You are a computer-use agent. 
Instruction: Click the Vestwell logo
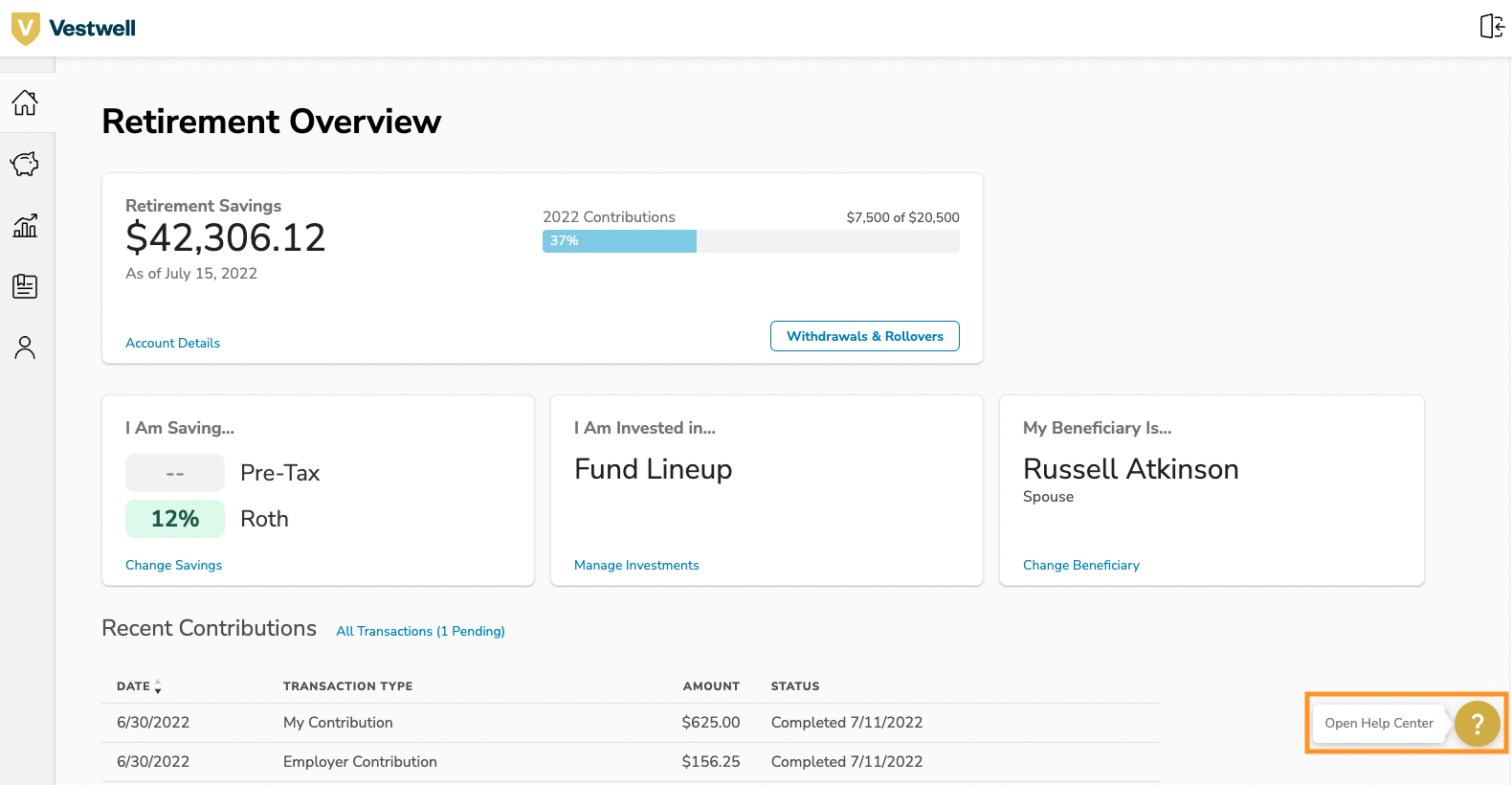(x=74, y=28)
